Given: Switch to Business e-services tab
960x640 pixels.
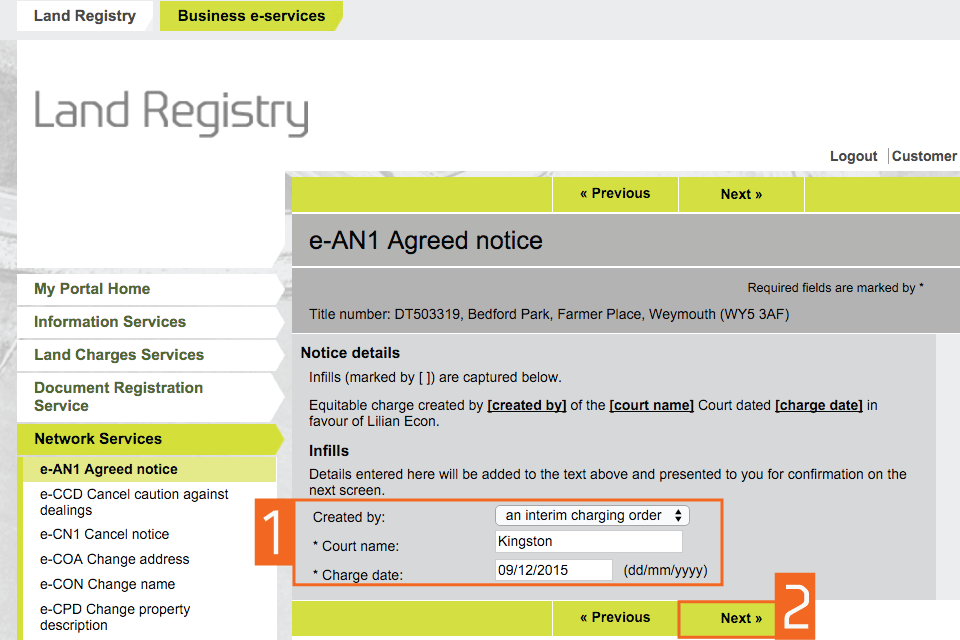Looking at the screenshot, I should point(251,16).
